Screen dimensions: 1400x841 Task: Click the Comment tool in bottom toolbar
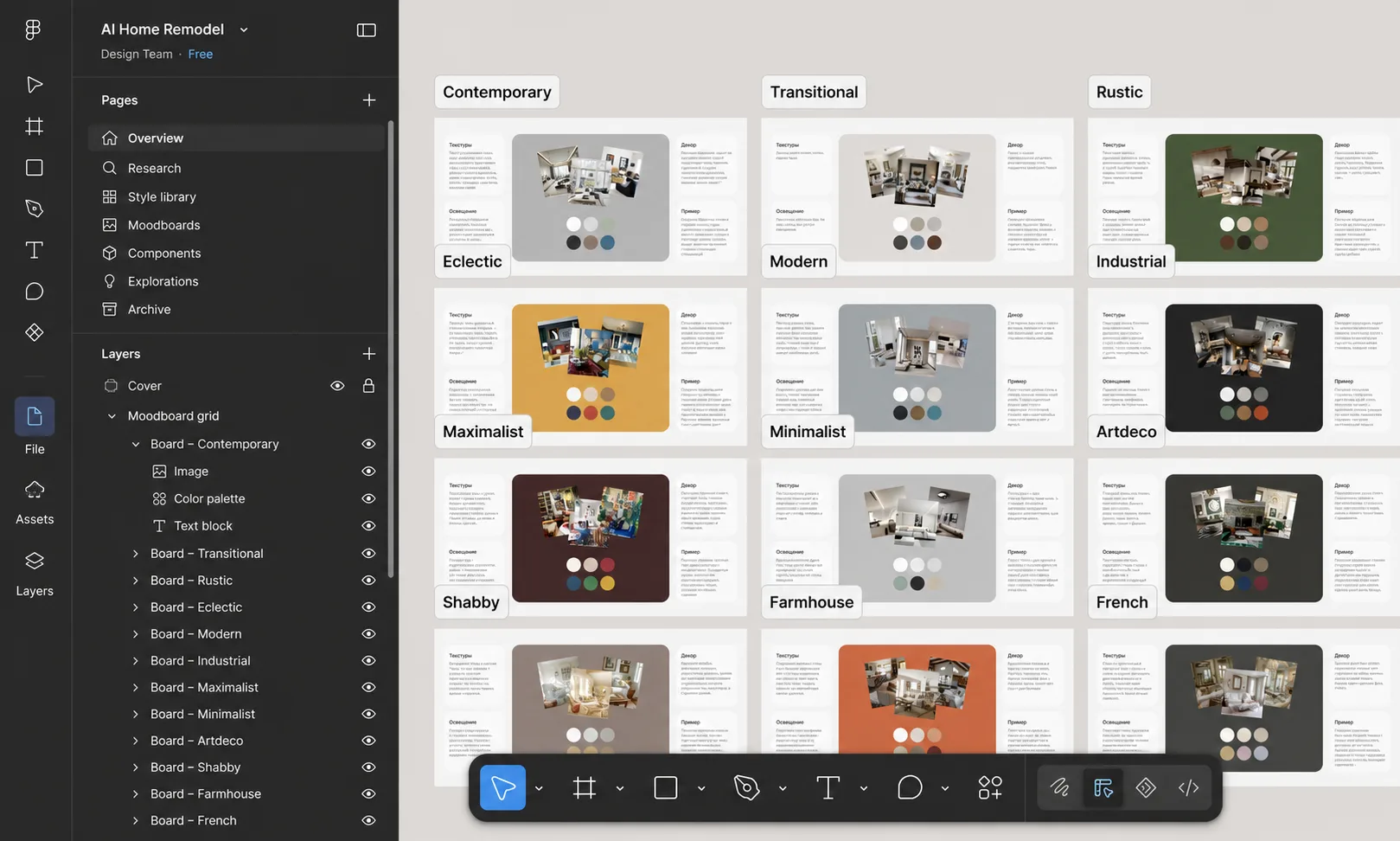[x=910, y=787]
